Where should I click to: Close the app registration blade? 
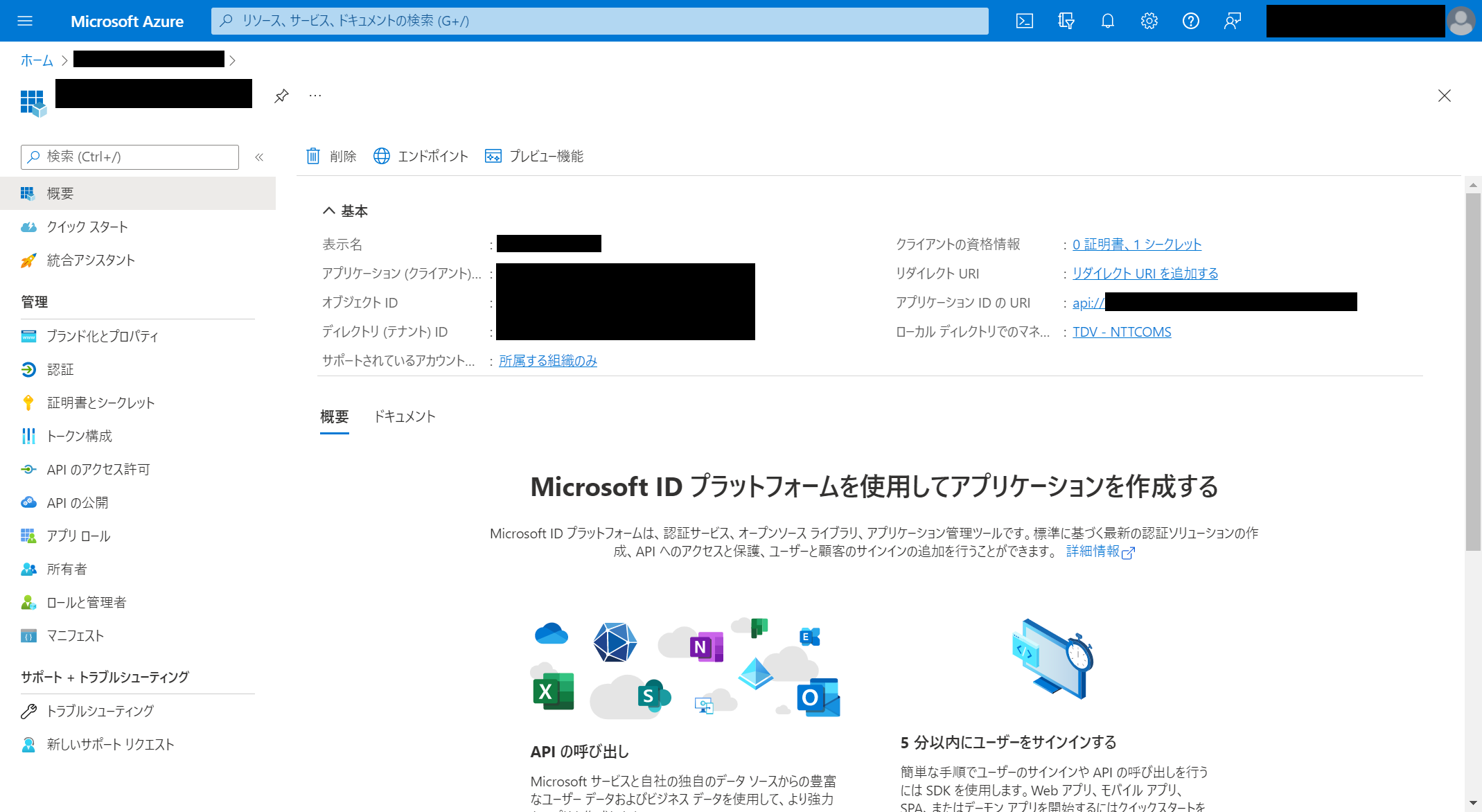point(1445,96)
